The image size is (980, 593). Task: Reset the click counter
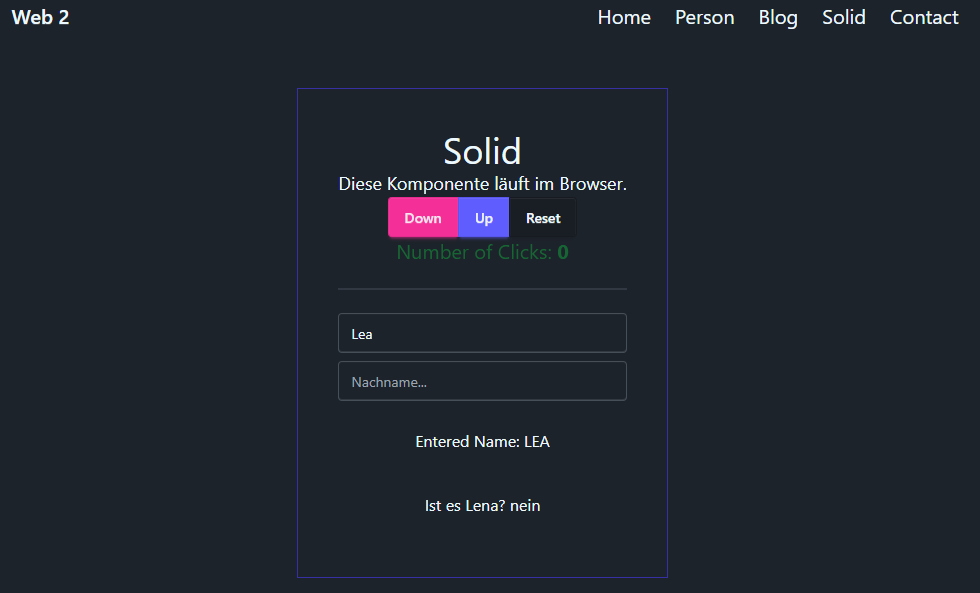543,218
